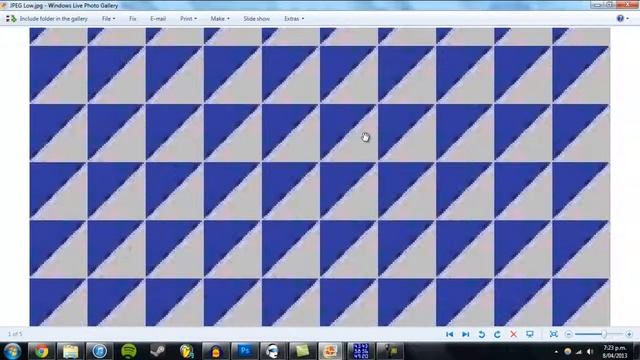Open the Make dropdown menu
The image size is (640, 360).
[220, 19]
